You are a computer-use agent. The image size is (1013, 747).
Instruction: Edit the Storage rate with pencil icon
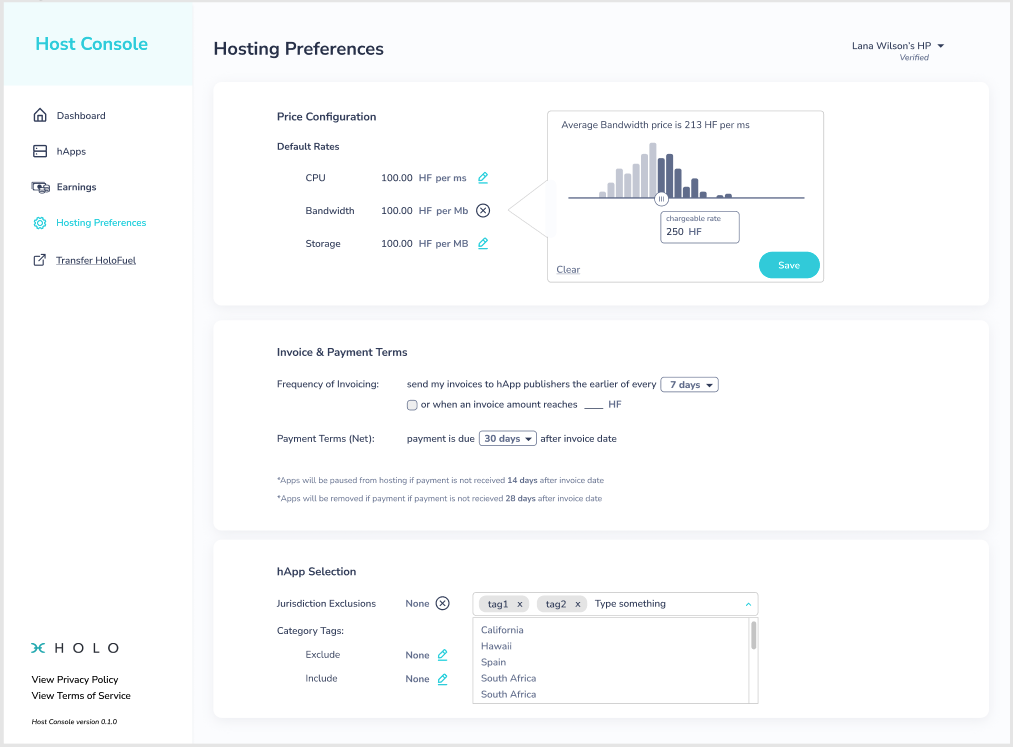(x=483, y=244)
